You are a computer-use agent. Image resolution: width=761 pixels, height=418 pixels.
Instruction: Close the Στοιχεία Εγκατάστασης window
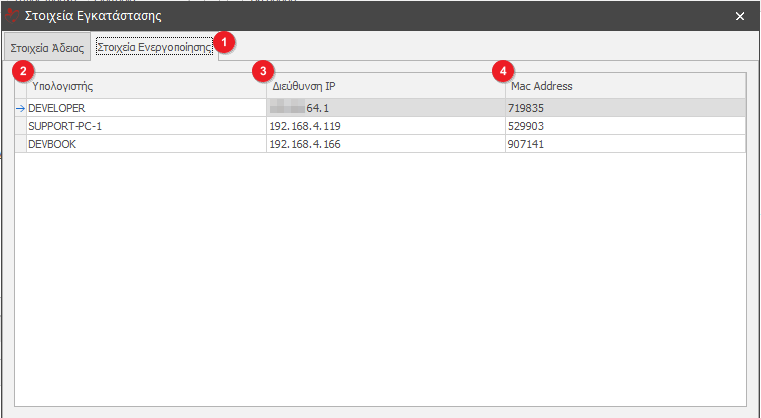click(740, 16)
